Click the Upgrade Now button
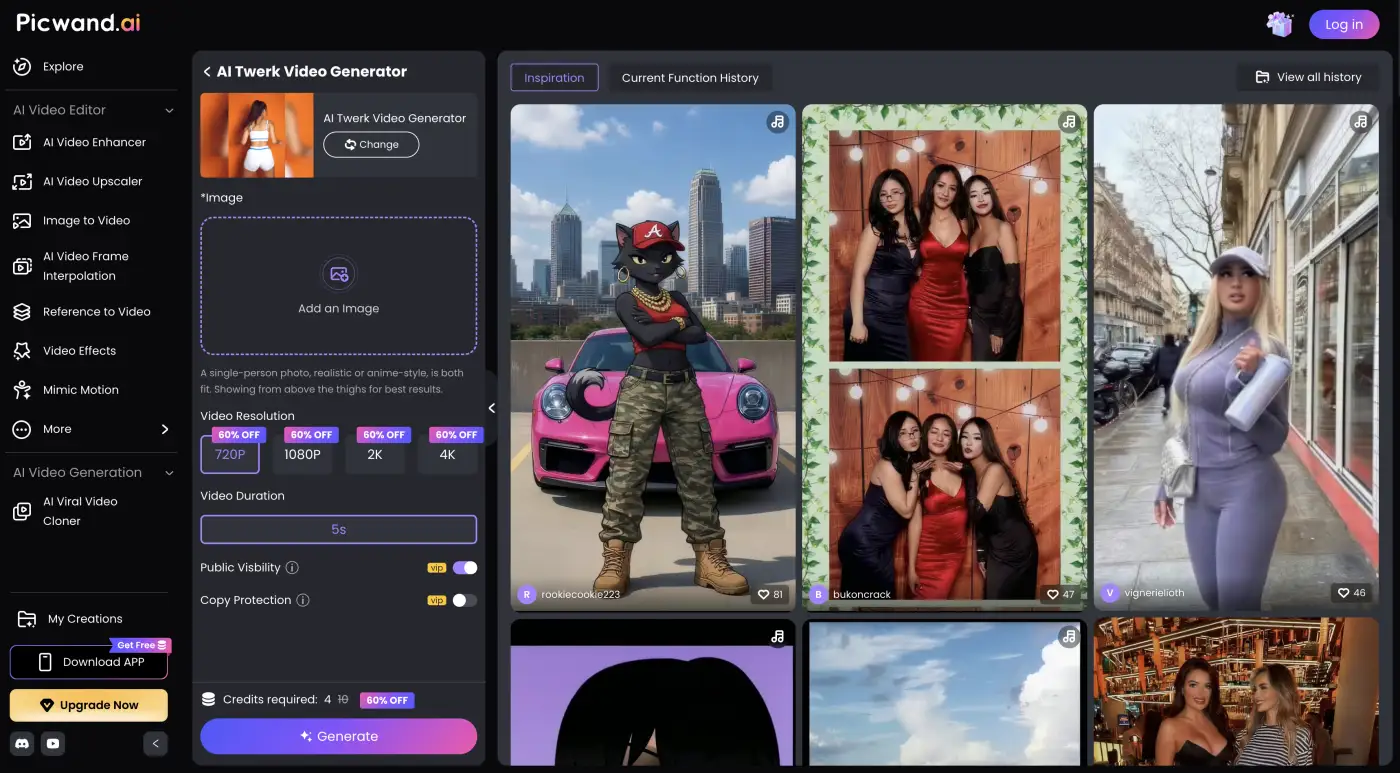The image size is (1400, 773). [x=89, y=705]
